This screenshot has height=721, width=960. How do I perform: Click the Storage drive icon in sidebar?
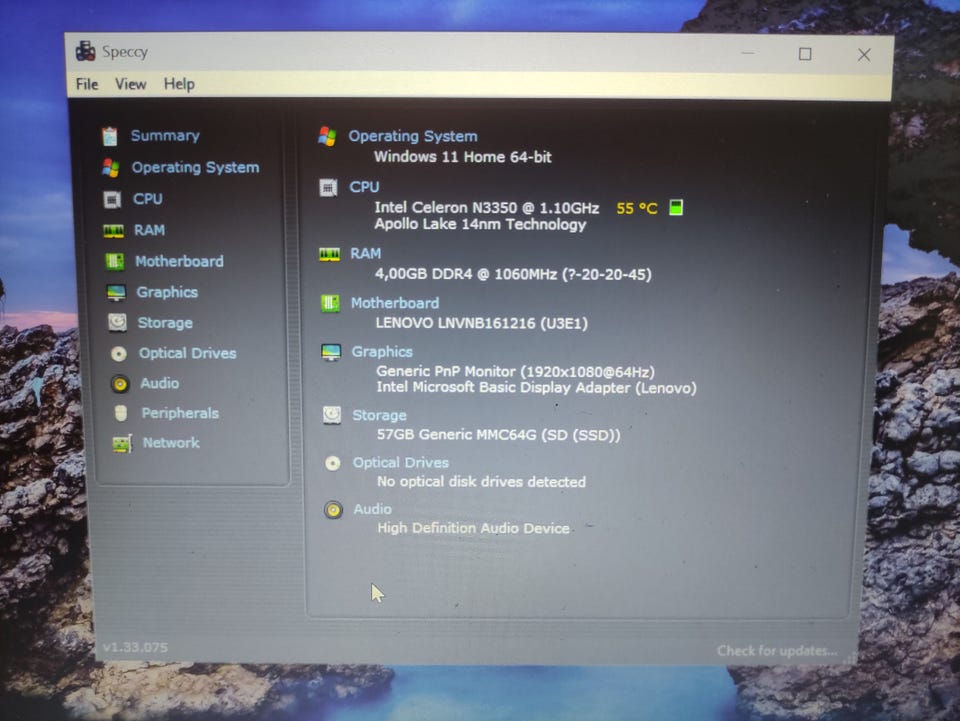click(117, 323)
